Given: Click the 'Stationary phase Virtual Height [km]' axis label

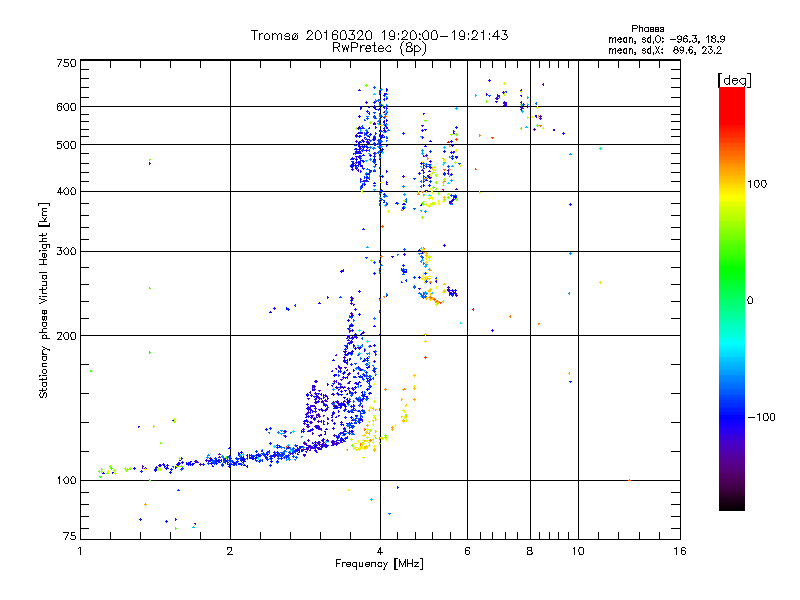Looking at the screenshot, I should (44, 300).
